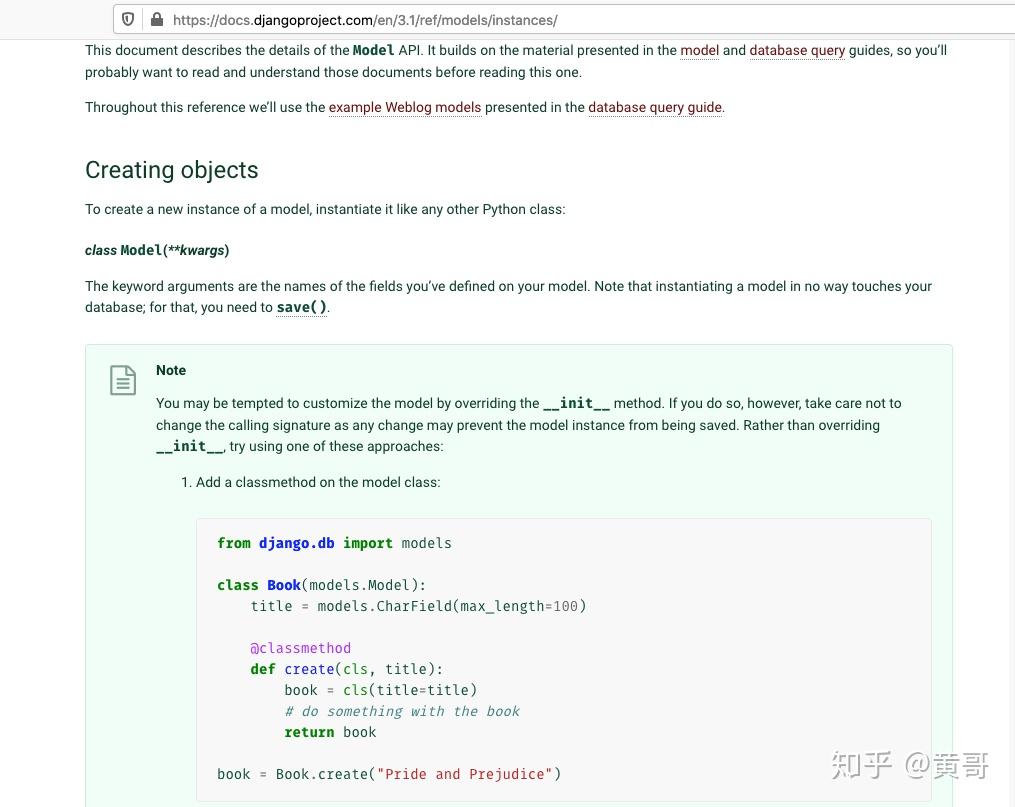Click the "Creating objects" heading
1015x807 pixels.
[x=172, y=170]
